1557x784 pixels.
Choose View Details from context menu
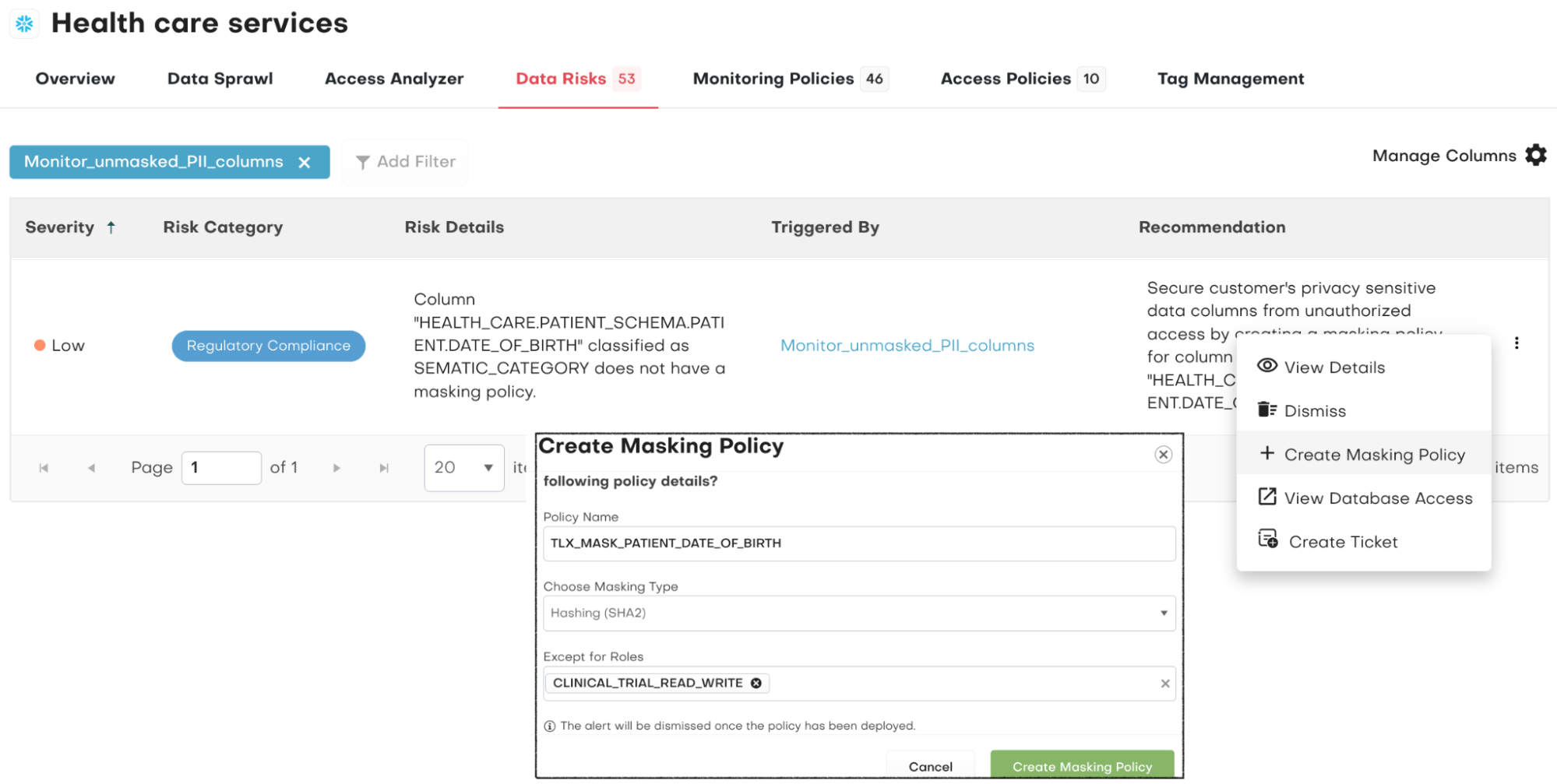[x=1363, y=367]
